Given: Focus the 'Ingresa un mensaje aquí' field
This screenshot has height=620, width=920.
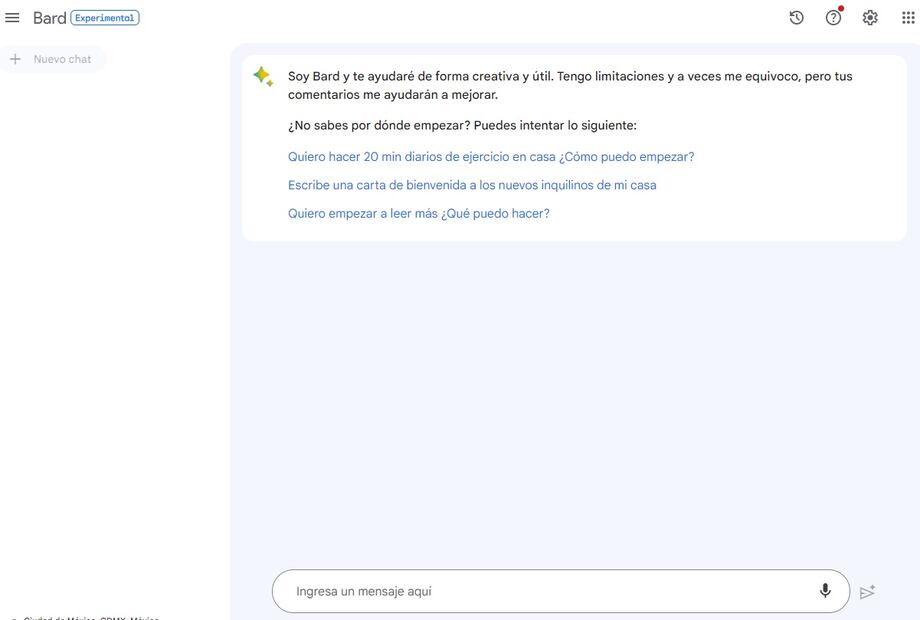Looking at the screenshot, I should [x=550, y=591].
